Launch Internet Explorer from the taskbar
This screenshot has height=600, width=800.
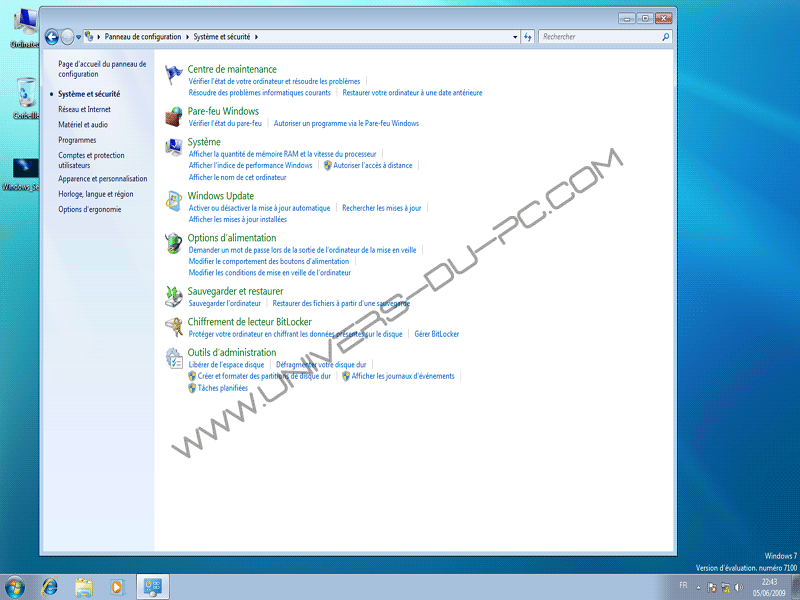pyautogui.click(x=49, y=587)
